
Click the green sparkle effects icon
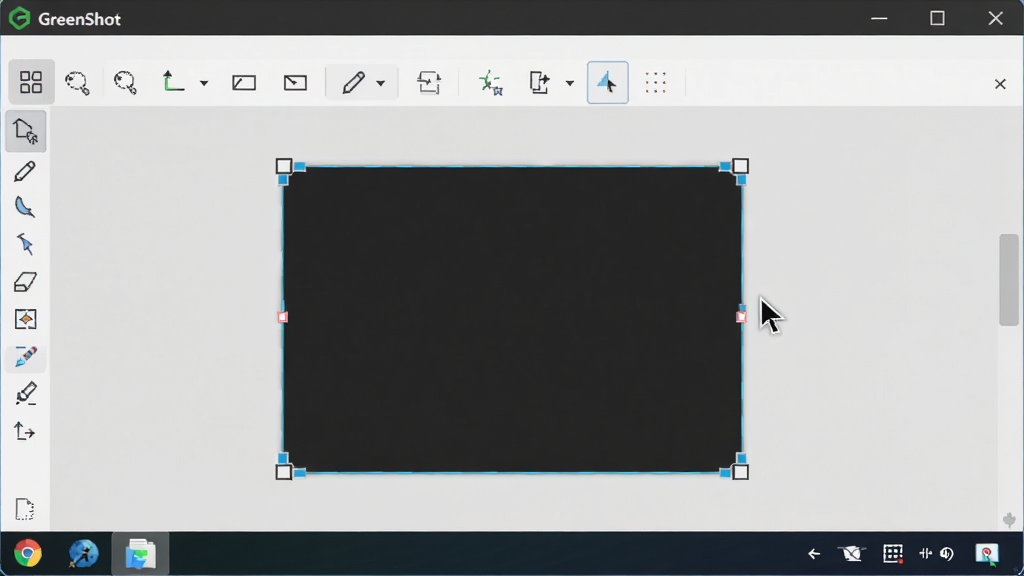tap(490, 83)
